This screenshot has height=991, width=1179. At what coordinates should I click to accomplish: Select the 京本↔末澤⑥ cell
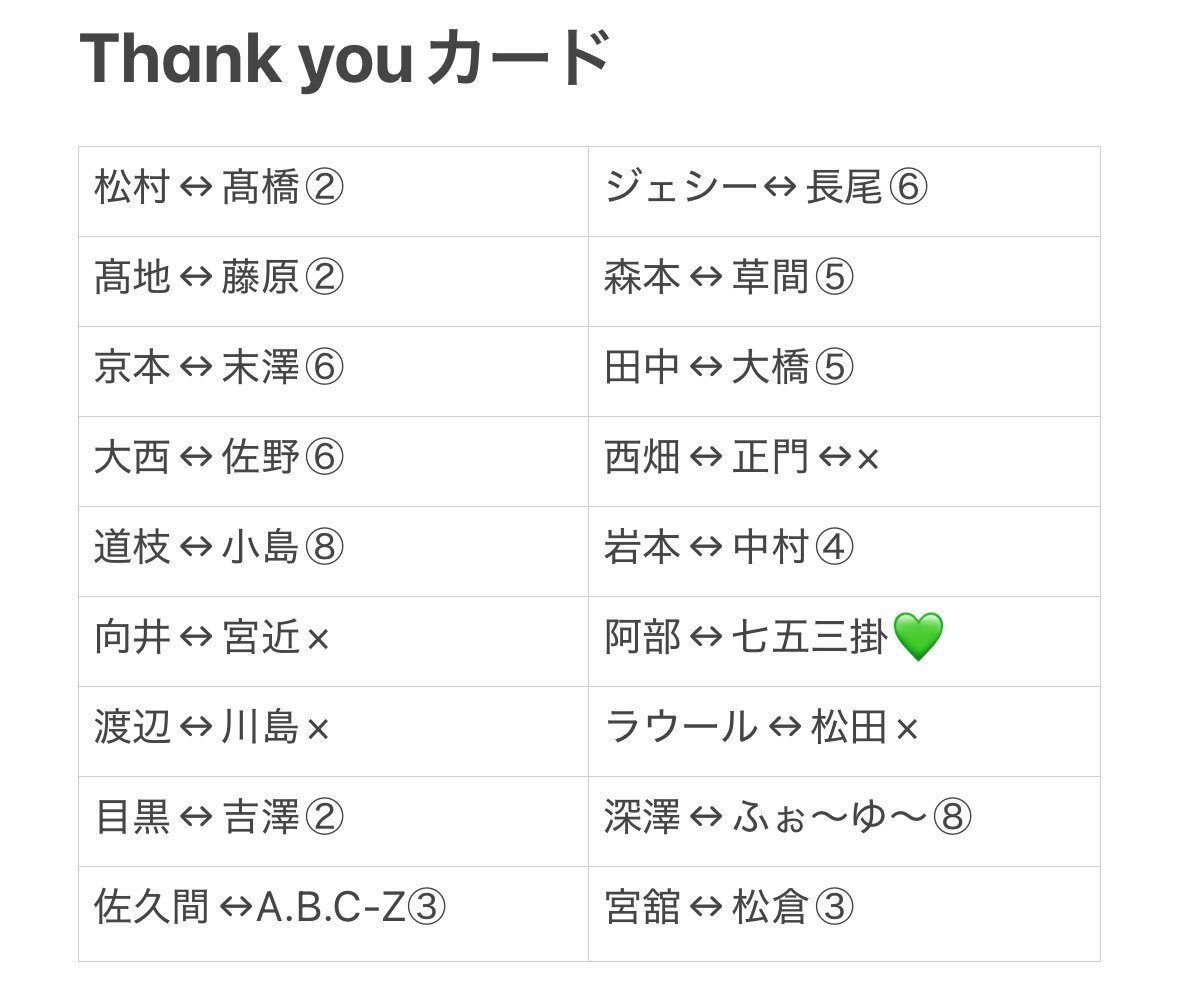click(x=333, y=371)
